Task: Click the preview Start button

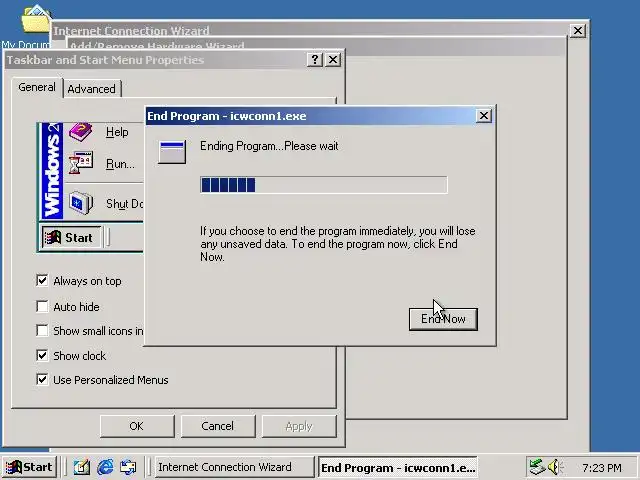Action: click(71, 238)
